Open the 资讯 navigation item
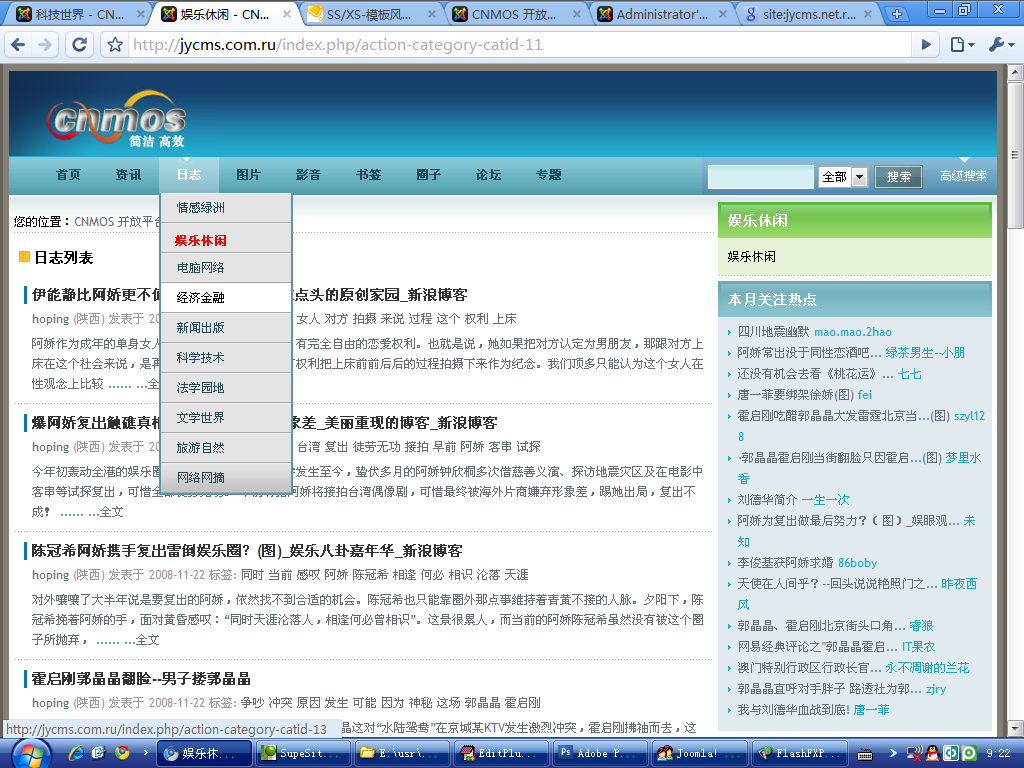This screenshot has width=1024, height=768. point(128,175)
